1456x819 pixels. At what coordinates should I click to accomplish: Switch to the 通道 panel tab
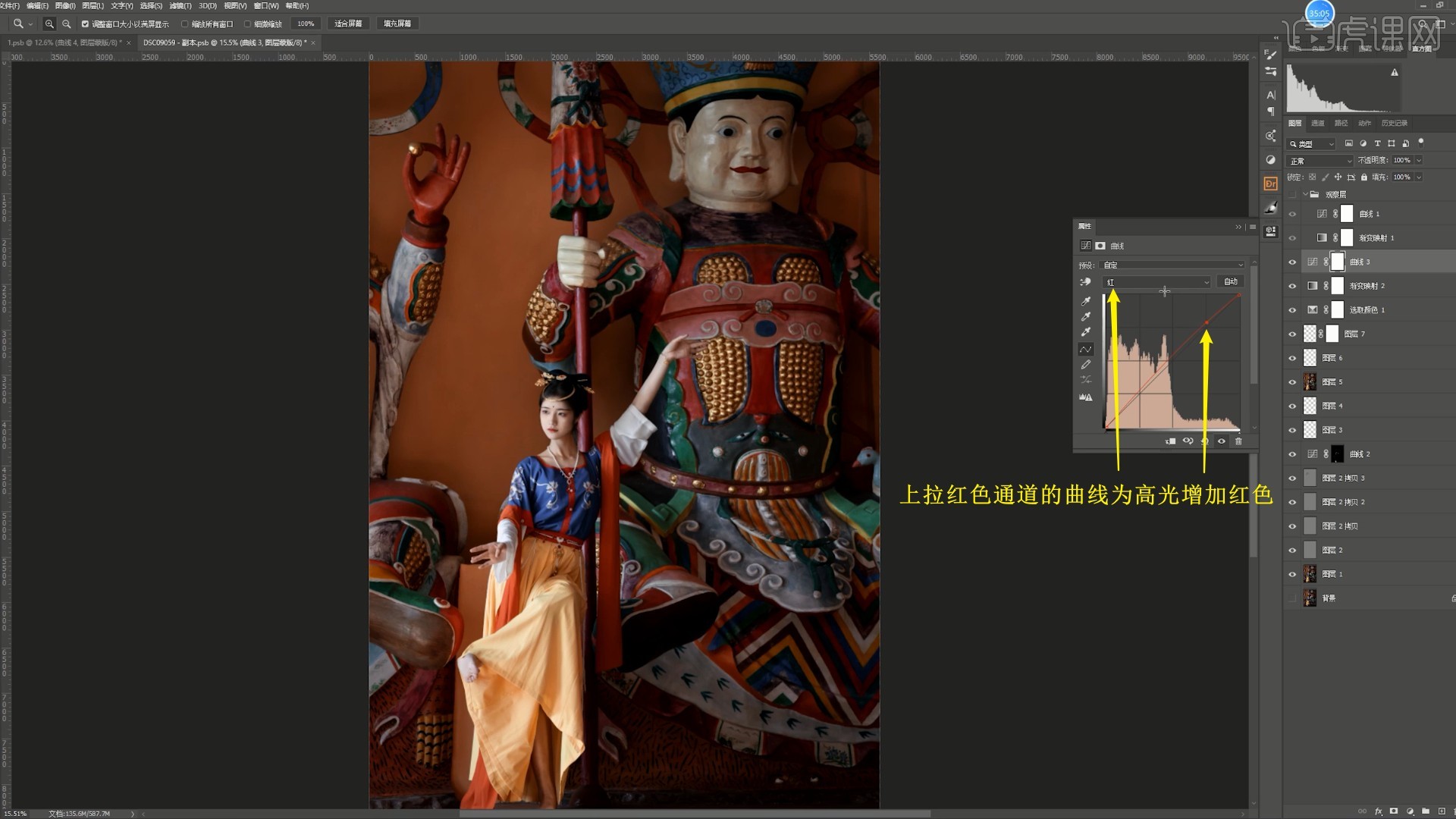click(x=1318, y=123)
